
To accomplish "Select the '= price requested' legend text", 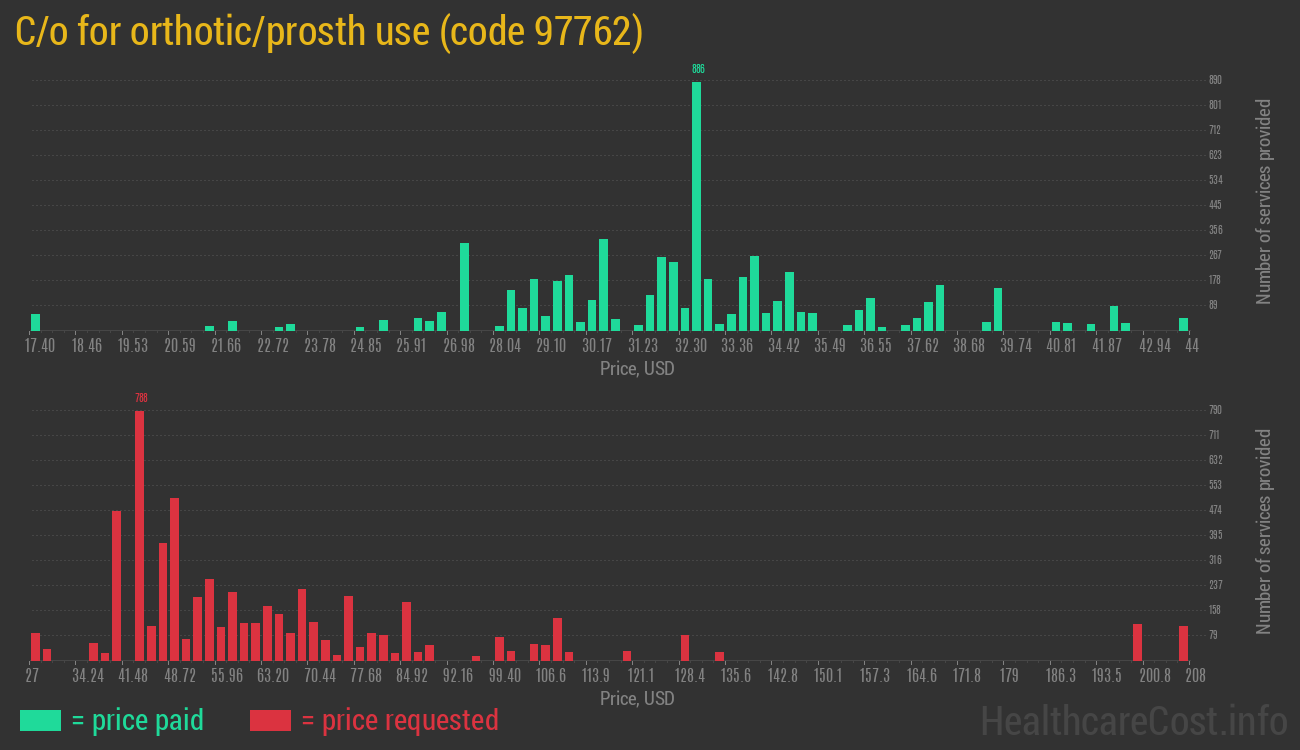I will pos(399,720).
